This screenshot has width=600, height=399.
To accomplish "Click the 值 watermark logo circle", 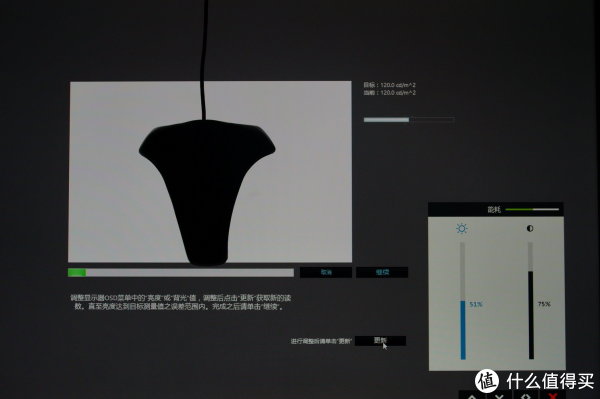I will coord(487,381).
